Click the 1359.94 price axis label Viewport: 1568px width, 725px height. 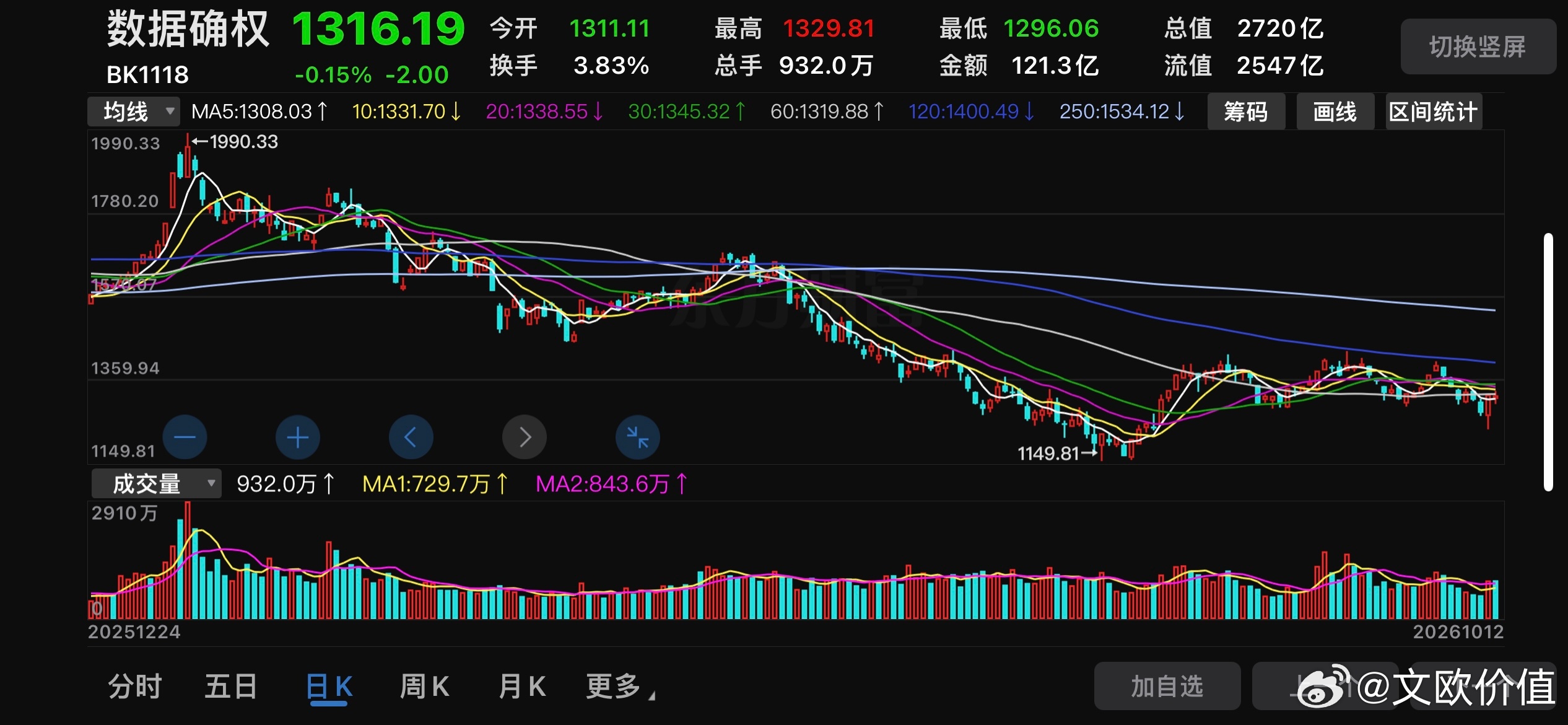(x=125, y=369)
